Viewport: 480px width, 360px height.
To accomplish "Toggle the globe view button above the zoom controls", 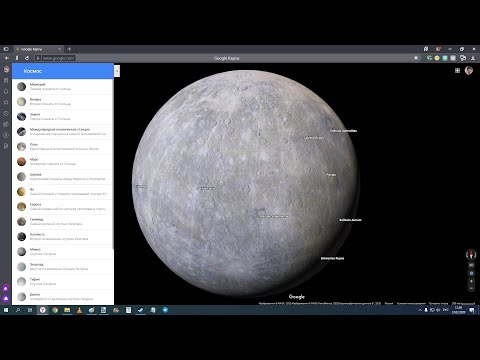I will pyautogui.click(x=471, y=273).
